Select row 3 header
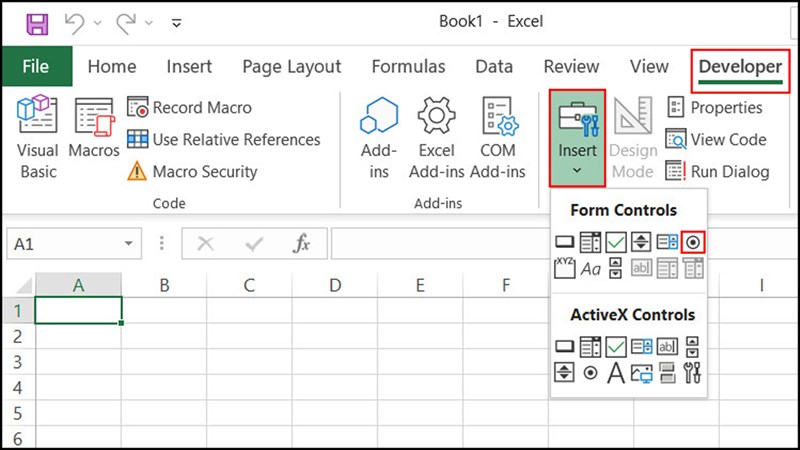This screenshot has height=450, width=800. coord(18,362)
